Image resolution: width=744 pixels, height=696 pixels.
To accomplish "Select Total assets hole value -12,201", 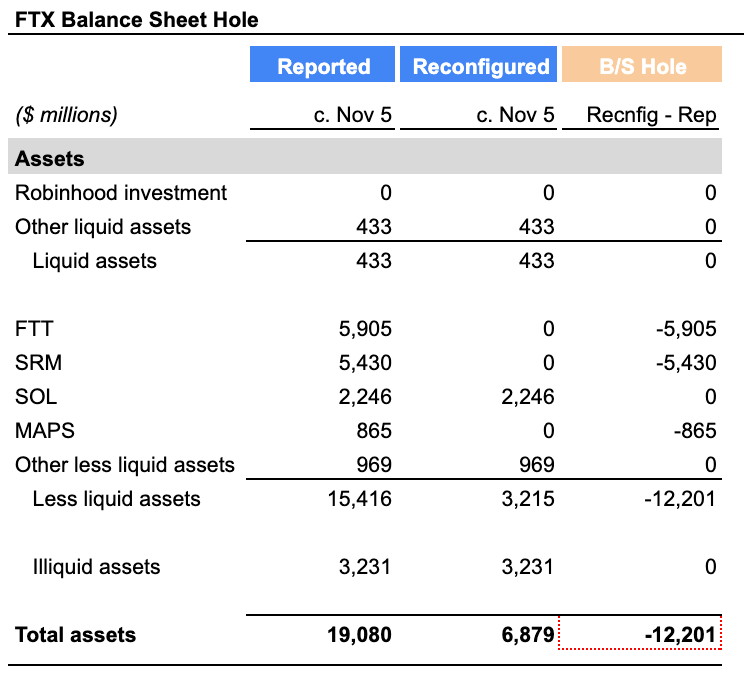I will [680, 635].
